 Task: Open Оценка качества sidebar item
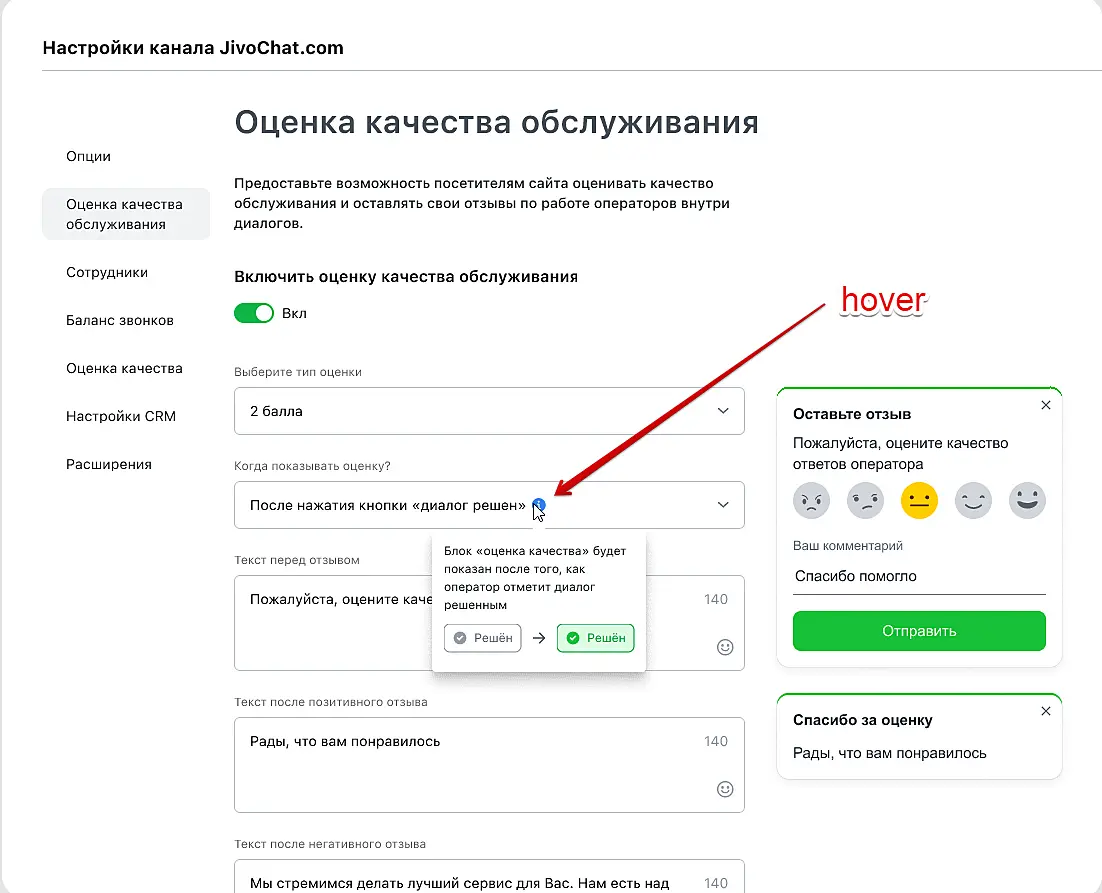coord(124,368)
